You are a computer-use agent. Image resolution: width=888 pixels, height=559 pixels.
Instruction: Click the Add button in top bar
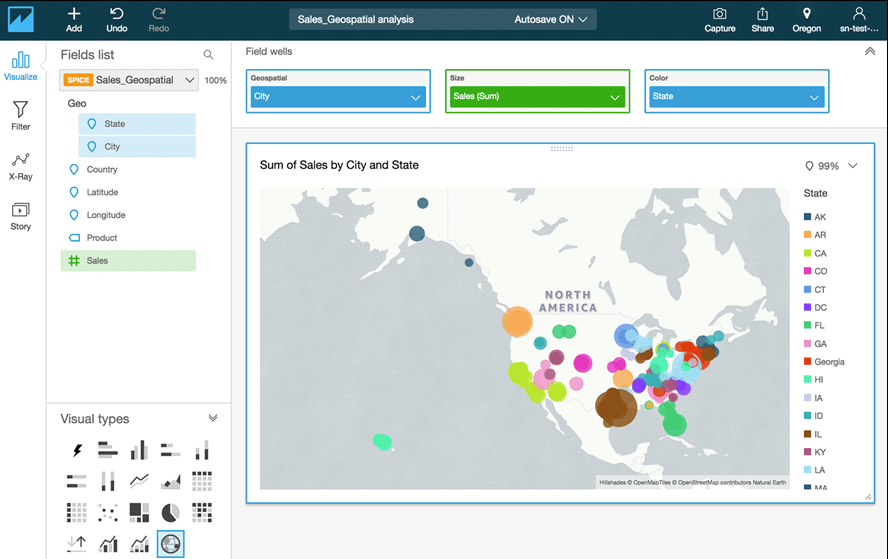(74, 20)
